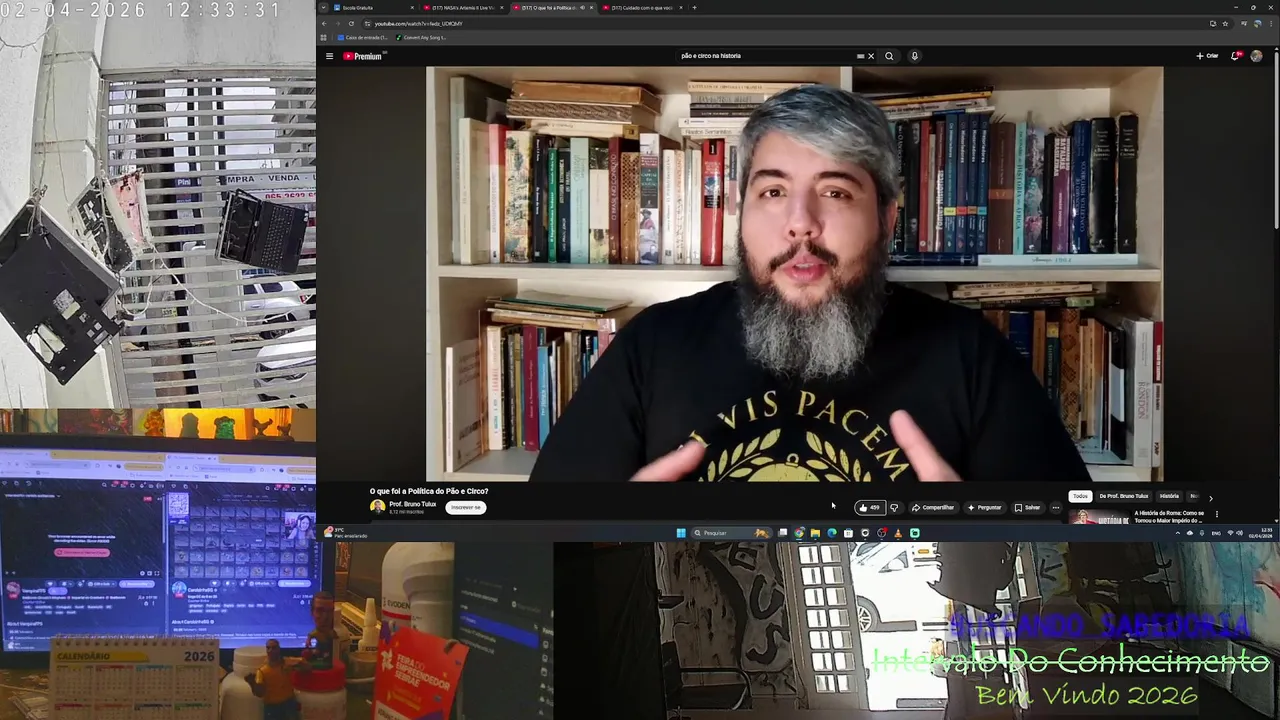The width and height of the screenshot is (1280, 720).
Task: Open Microsoft Edge from the taskbar
Action: point(832,533)
